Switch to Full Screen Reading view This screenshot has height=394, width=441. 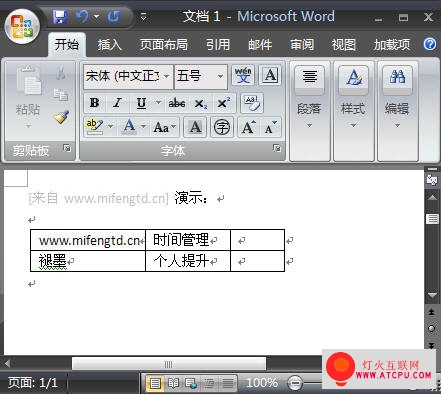click(x=173, y=383)
